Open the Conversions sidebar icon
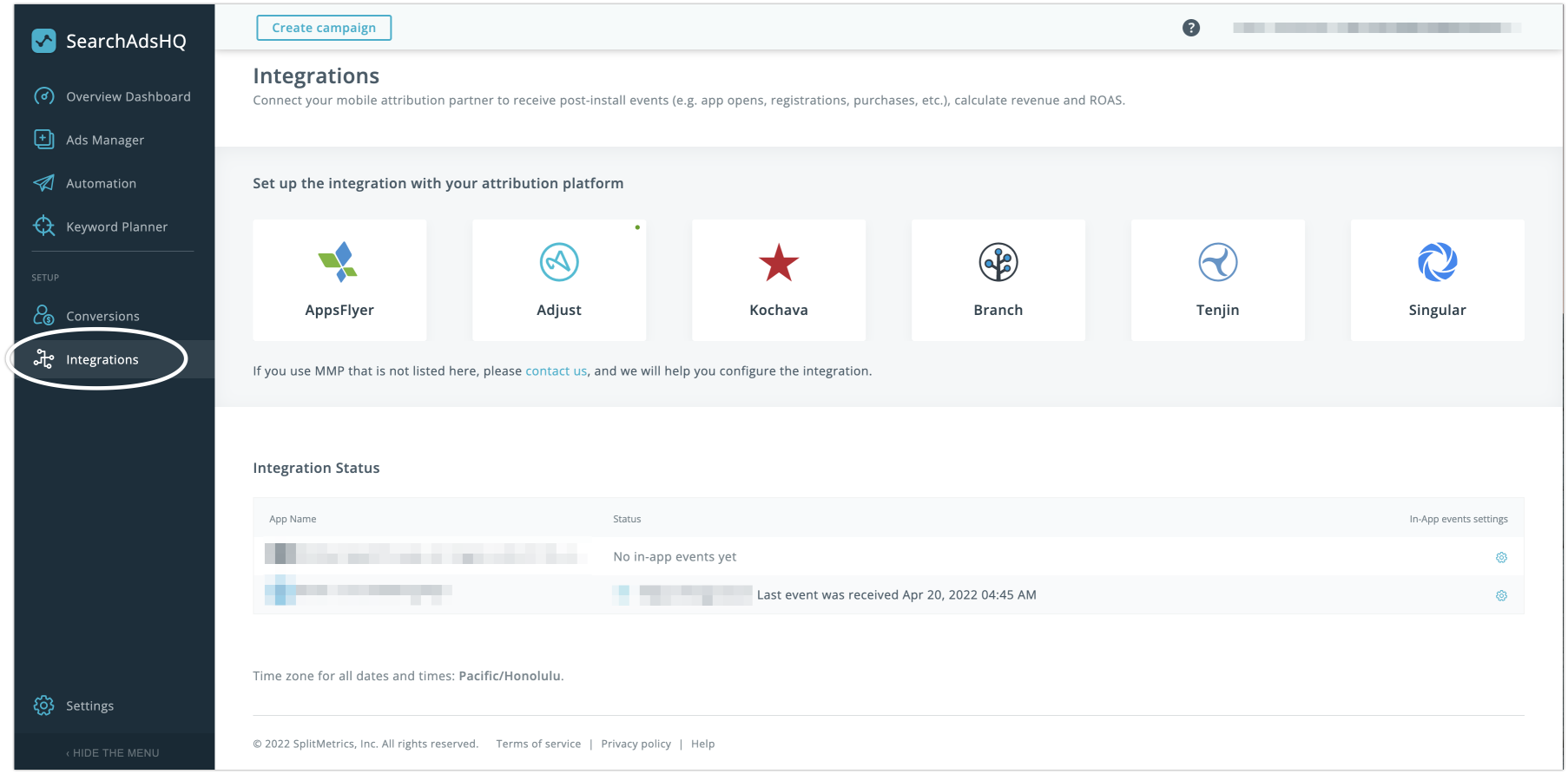 43,315
